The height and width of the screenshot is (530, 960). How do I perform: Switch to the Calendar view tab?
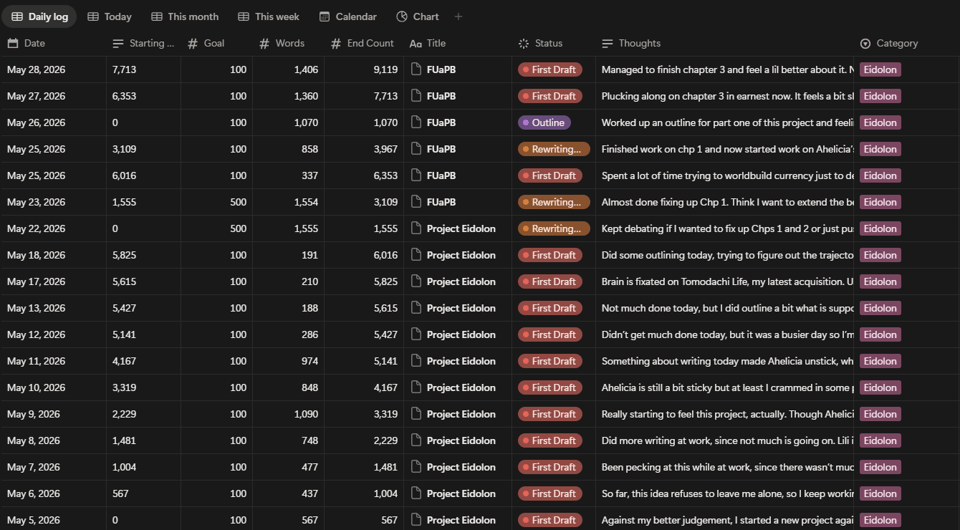pyautogui.click(x=348, y=17)
